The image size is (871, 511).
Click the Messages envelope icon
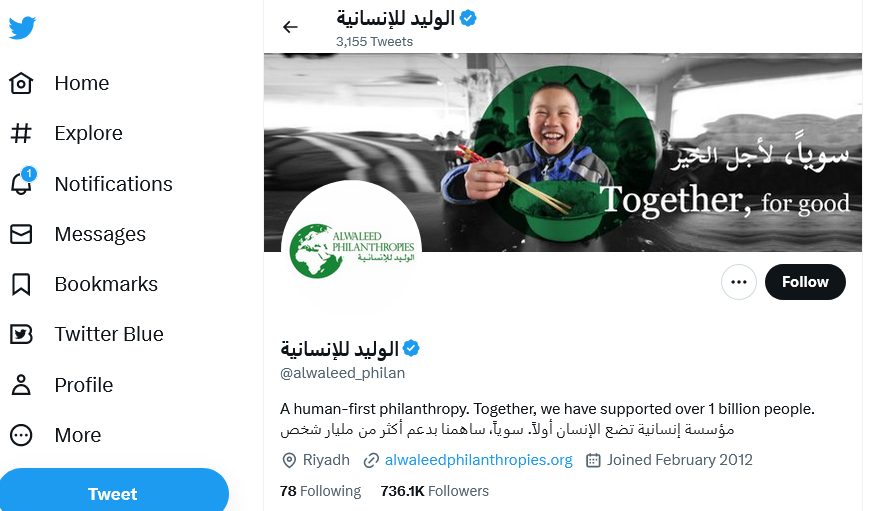21,234
